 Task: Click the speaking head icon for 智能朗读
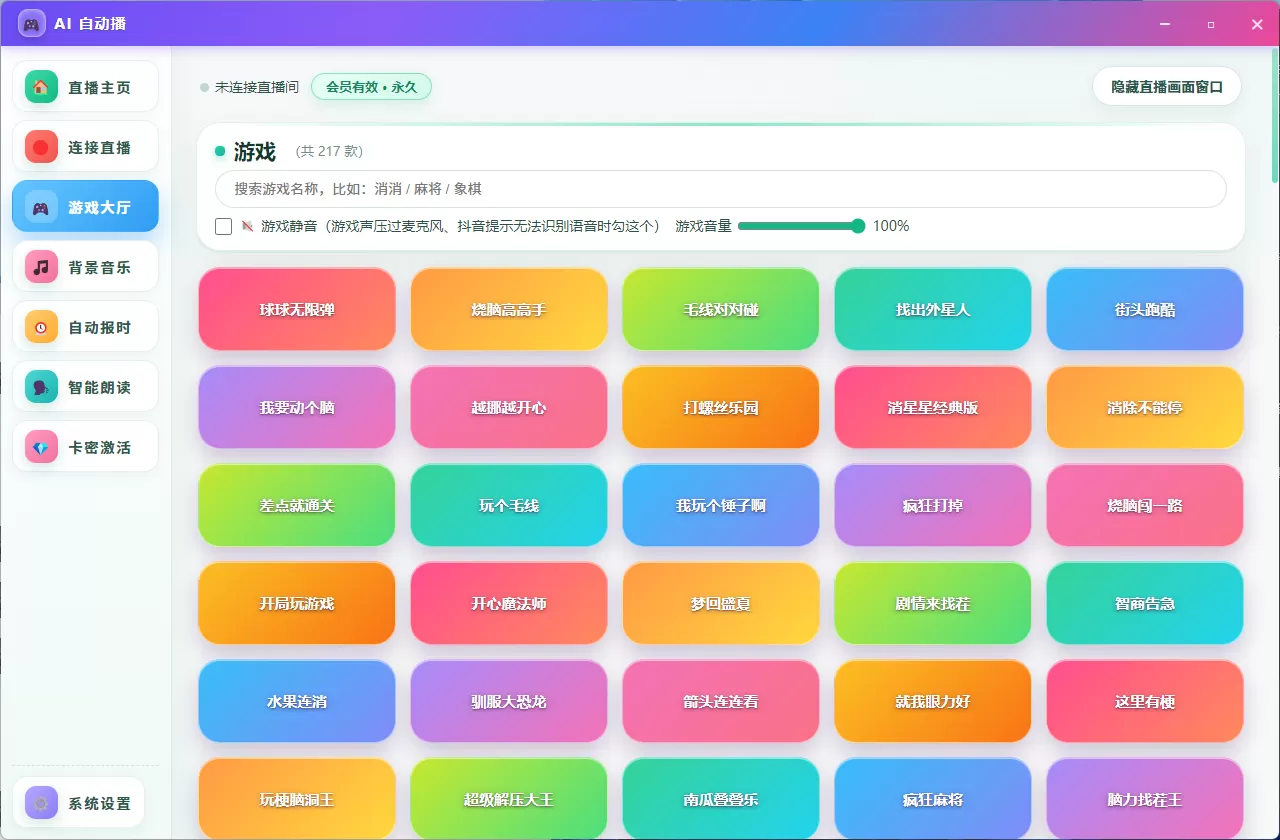(41, 387)
